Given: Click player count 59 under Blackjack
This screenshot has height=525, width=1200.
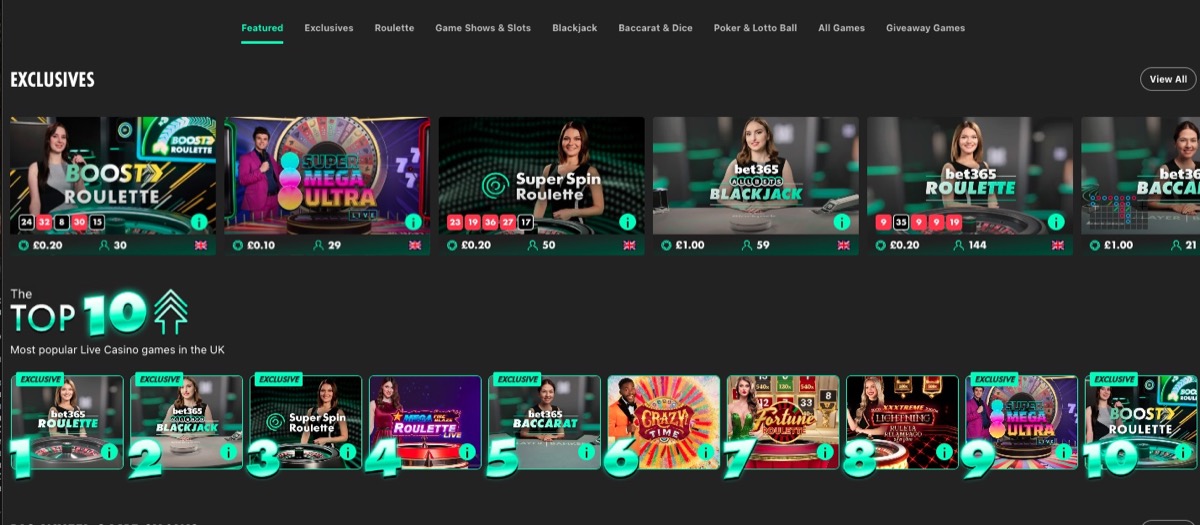Looking at the screenshot, I should coord(763,245).
